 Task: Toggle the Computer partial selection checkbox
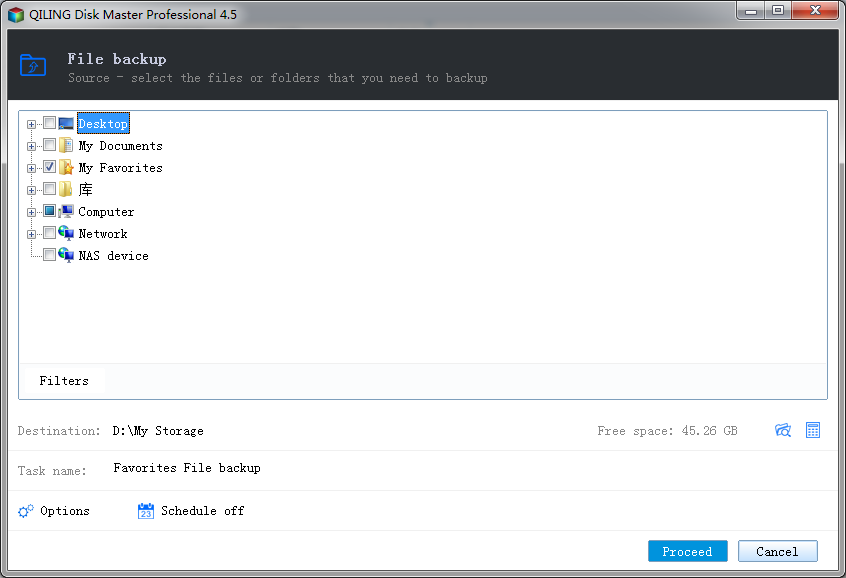point(48,211)
